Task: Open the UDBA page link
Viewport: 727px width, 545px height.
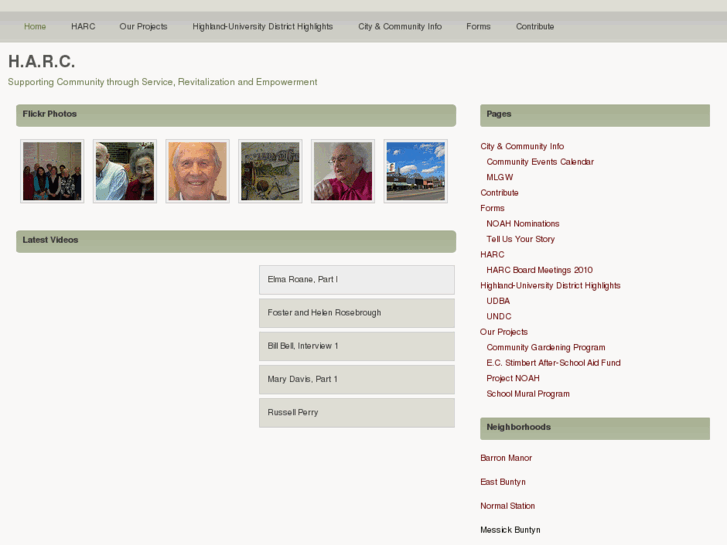Action: coord(498,301)
